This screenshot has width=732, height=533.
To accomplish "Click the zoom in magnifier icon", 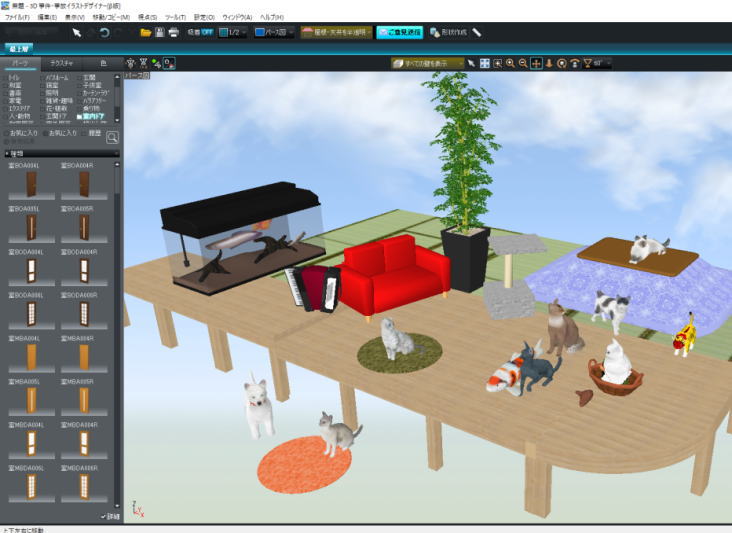I will click(x=510, y=63).
